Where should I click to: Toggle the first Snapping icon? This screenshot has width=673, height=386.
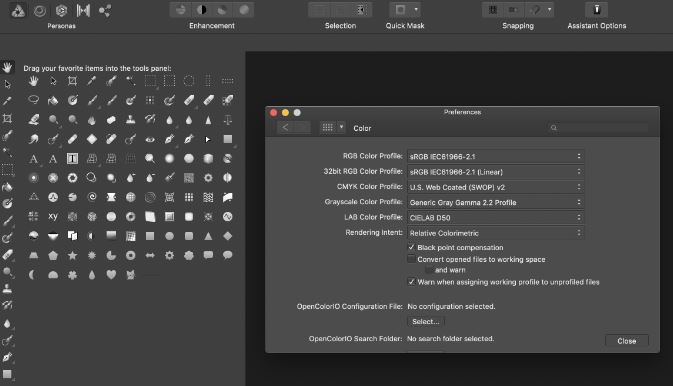tap(493, 9)
